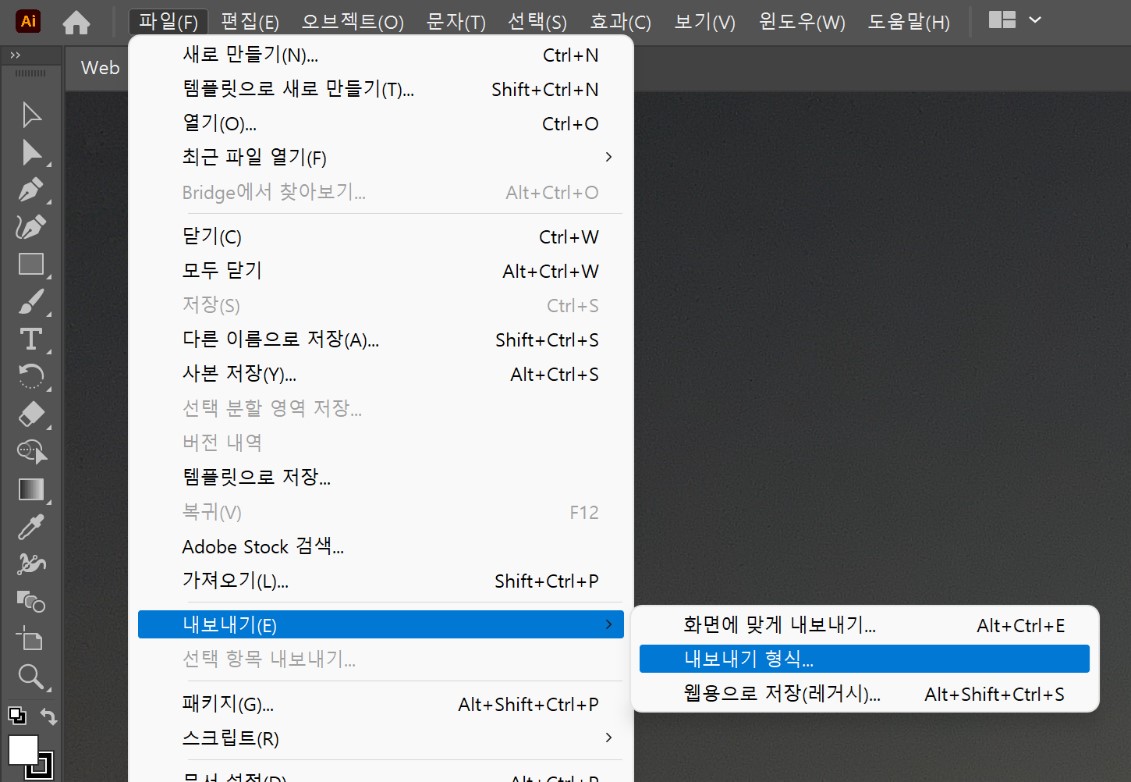Open the 선택(S) menu
Screen dimensions: 1131x782
[x=537, y=22]
